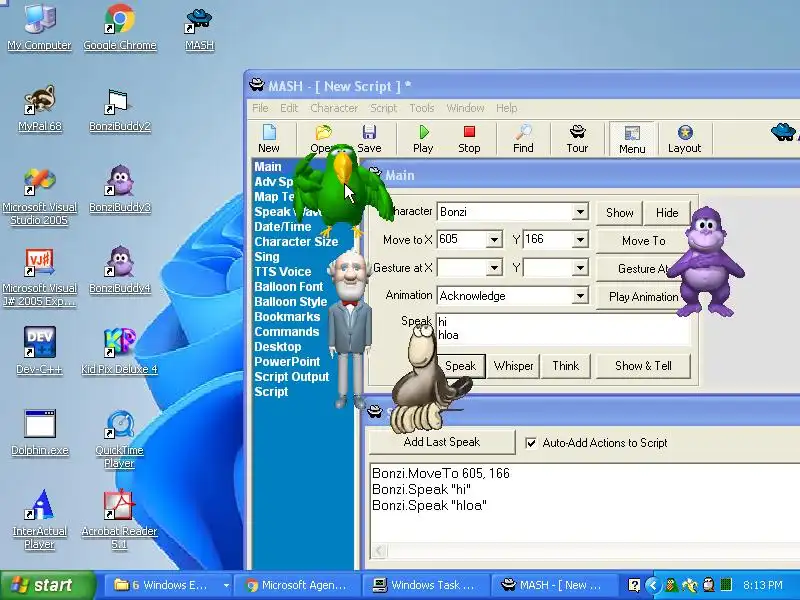Click the Show character button
800x600 pixels.
619,213
